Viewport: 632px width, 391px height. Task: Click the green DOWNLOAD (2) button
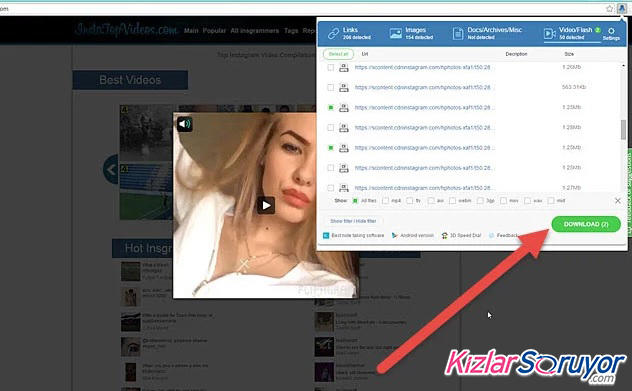(x=586, y=224)
